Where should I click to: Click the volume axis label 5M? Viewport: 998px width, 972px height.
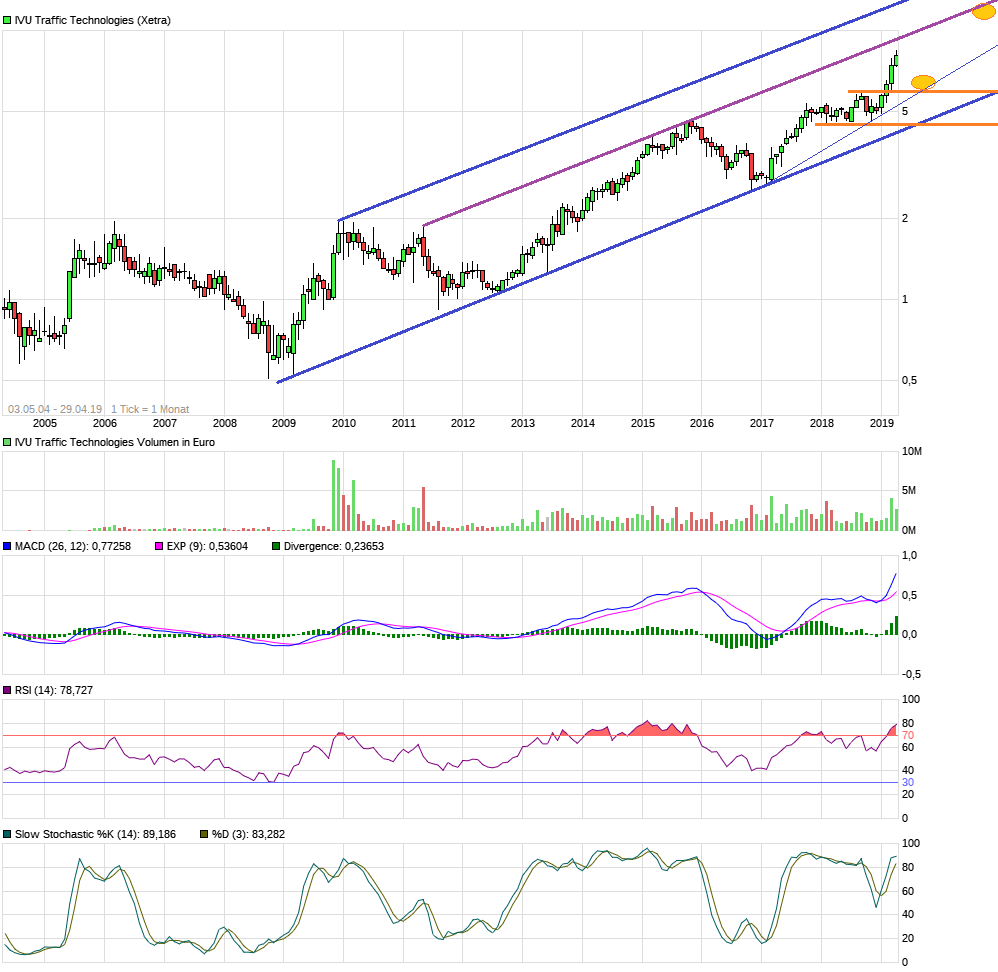(x=909, y=491)
